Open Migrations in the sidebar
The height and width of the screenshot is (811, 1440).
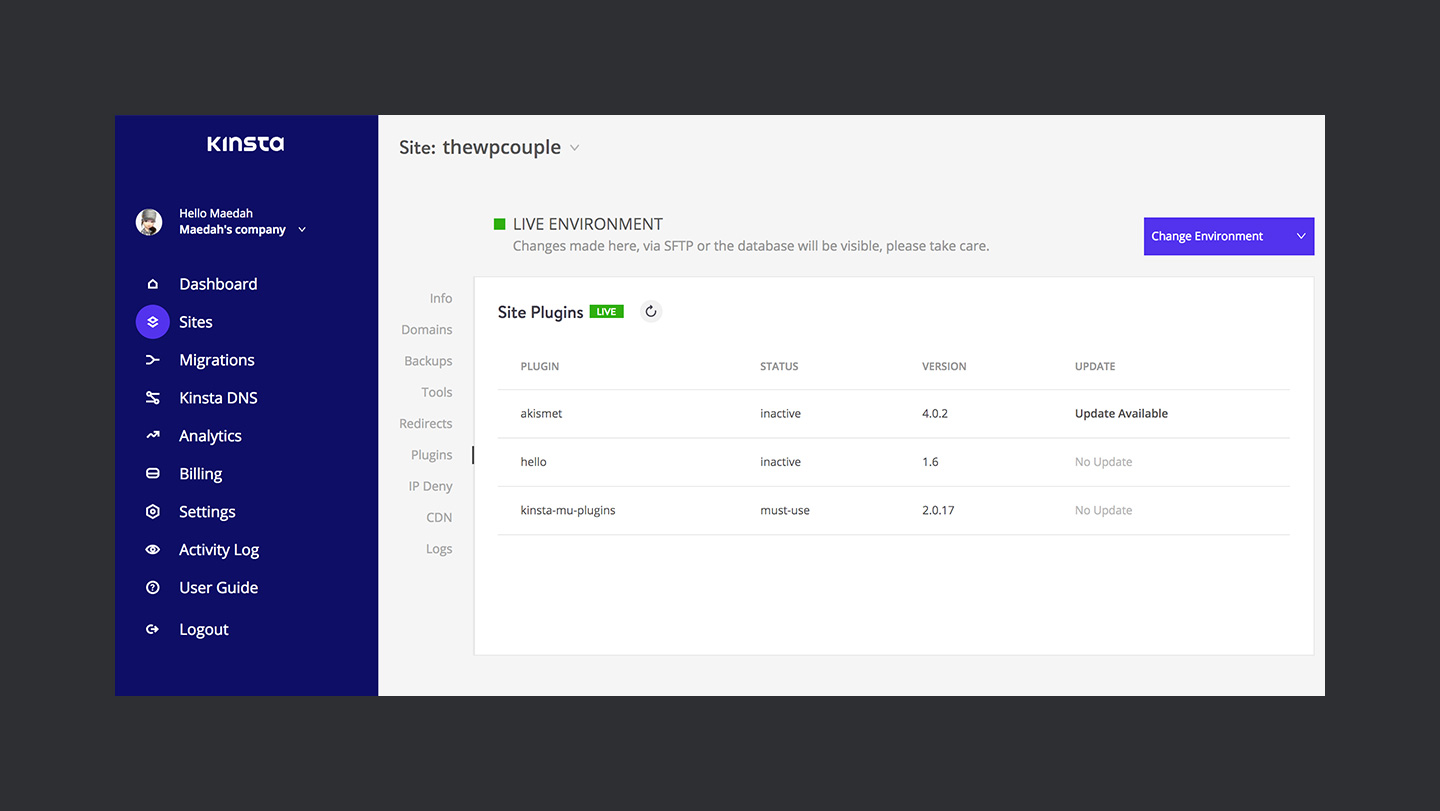217,360
